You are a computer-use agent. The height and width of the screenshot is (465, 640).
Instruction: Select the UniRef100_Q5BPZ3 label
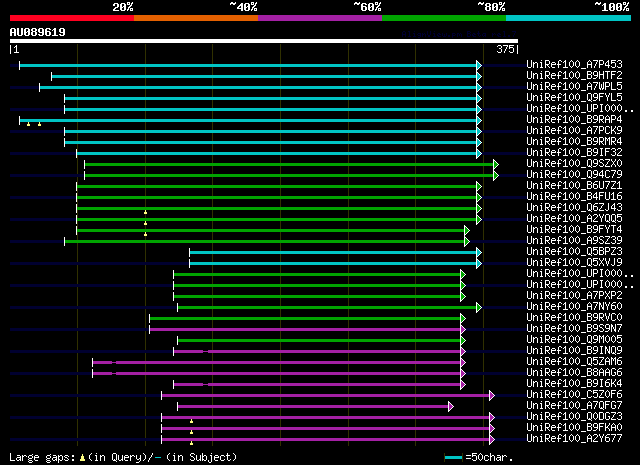click(x=574, y=252)
